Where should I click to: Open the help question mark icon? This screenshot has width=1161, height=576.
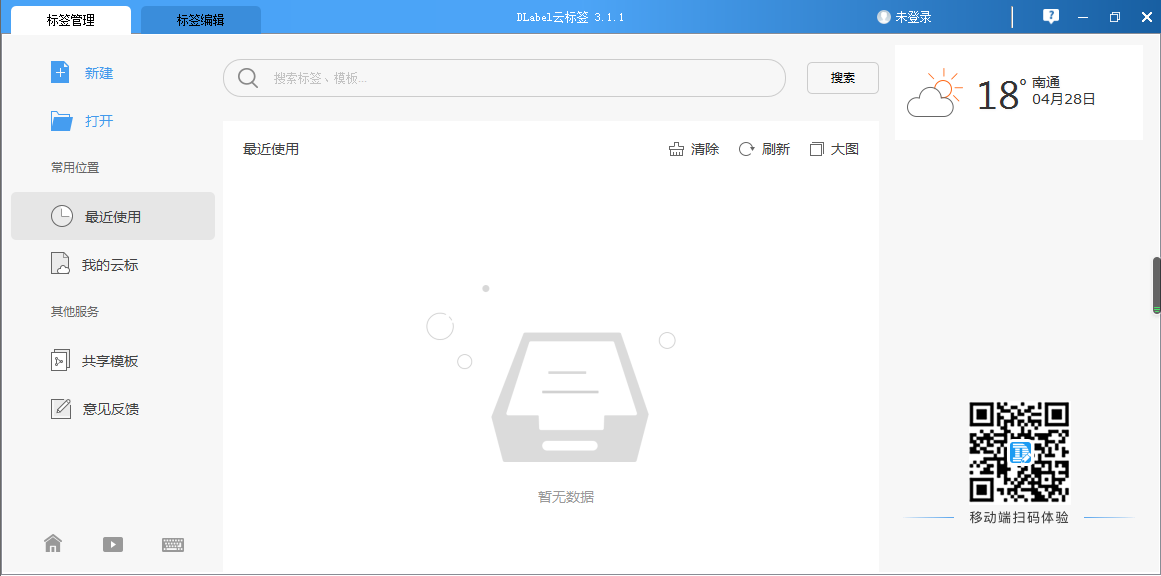tap(1050, 17)
